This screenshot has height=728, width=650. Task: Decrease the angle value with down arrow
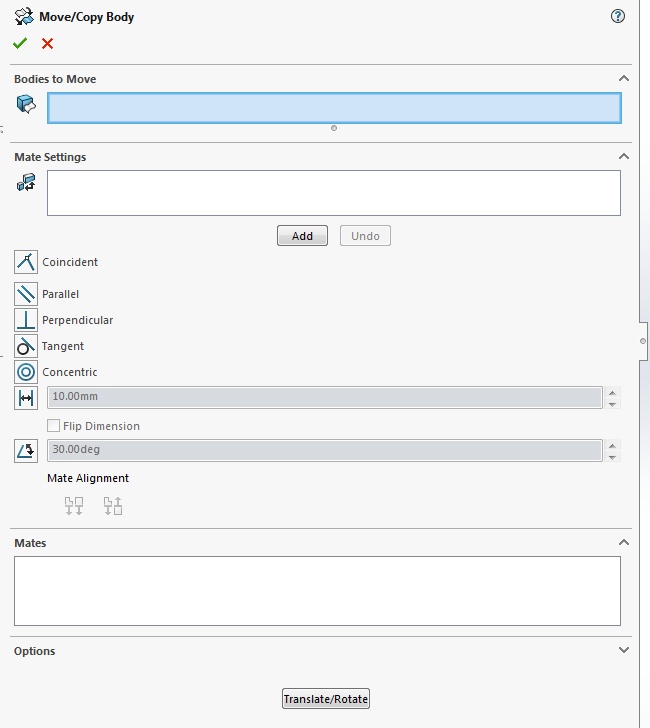click(x=612, y=457)
